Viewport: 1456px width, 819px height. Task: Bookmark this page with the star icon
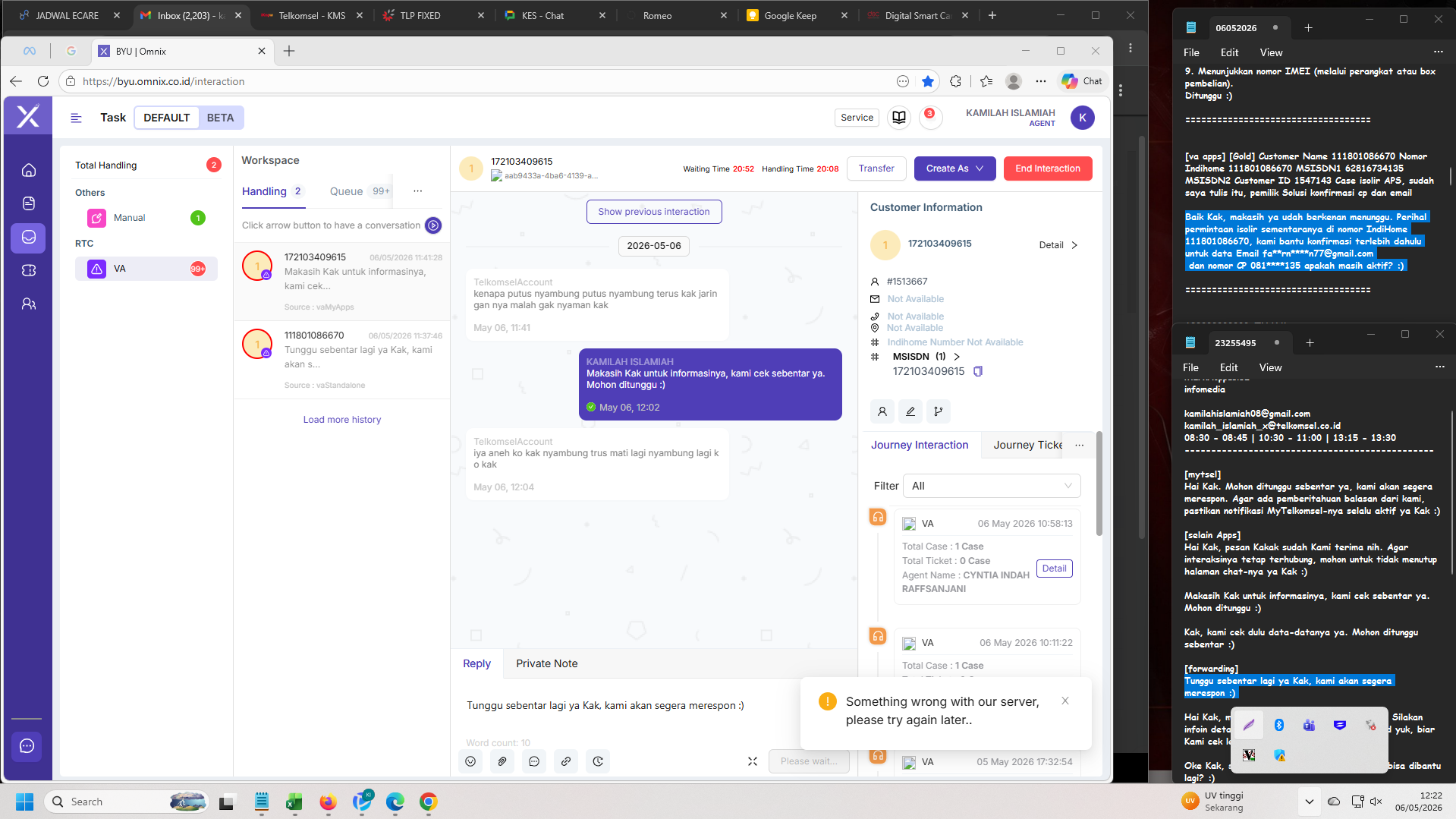coord(928,81)
